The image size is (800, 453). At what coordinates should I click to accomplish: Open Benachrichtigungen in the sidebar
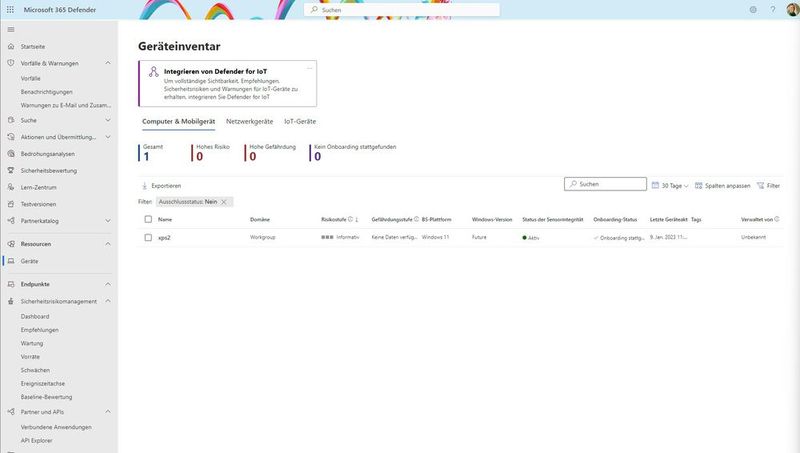point(46,92)
